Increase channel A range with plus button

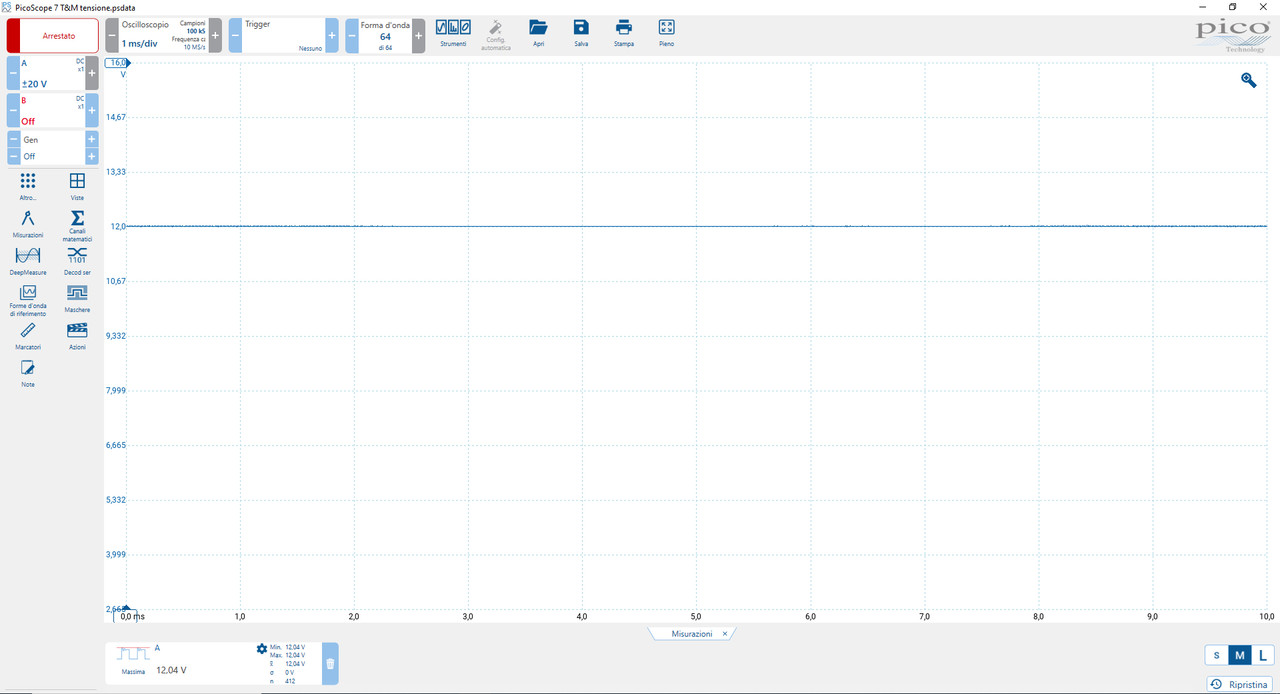point(92,73)
